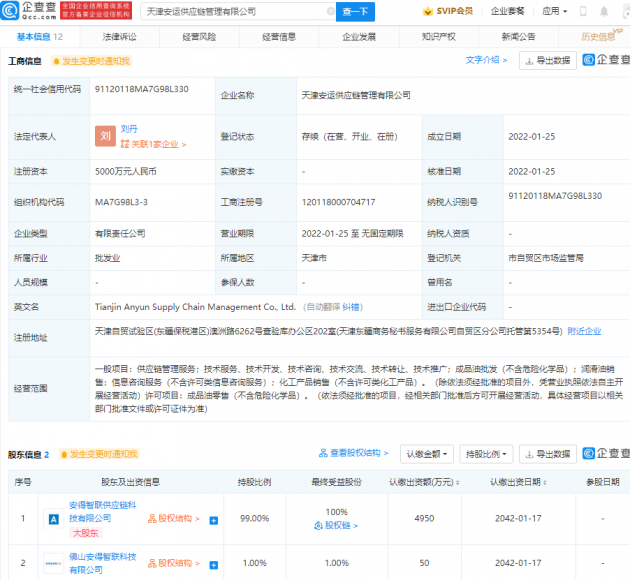Open 股权结构 link for 佛山安得智联 row
The image size is (630, 580).
click(174, 564)
